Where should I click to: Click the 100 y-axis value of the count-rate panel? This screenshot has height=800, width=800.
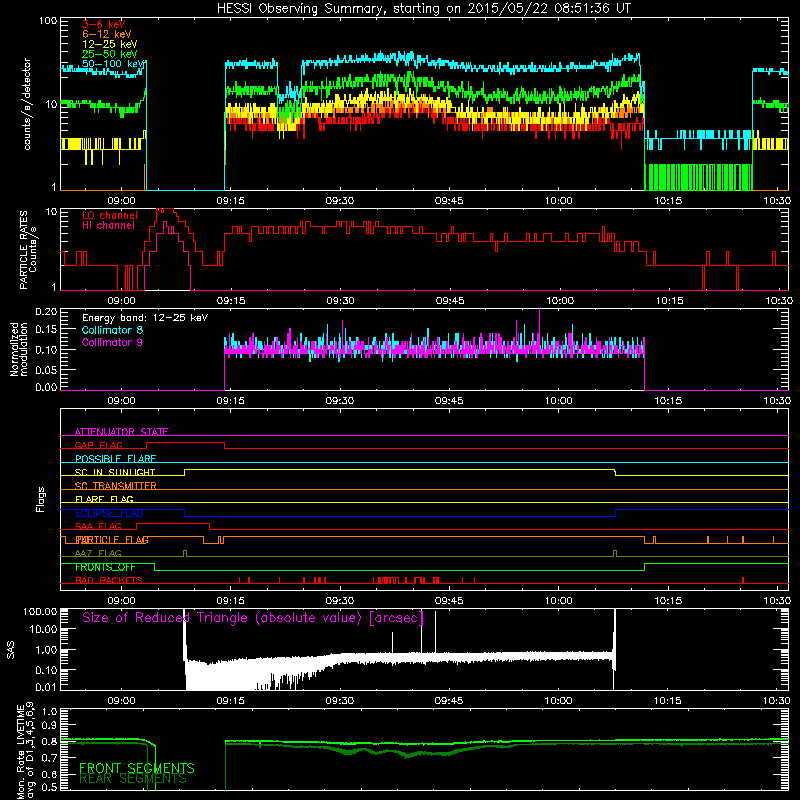(48, 21)
